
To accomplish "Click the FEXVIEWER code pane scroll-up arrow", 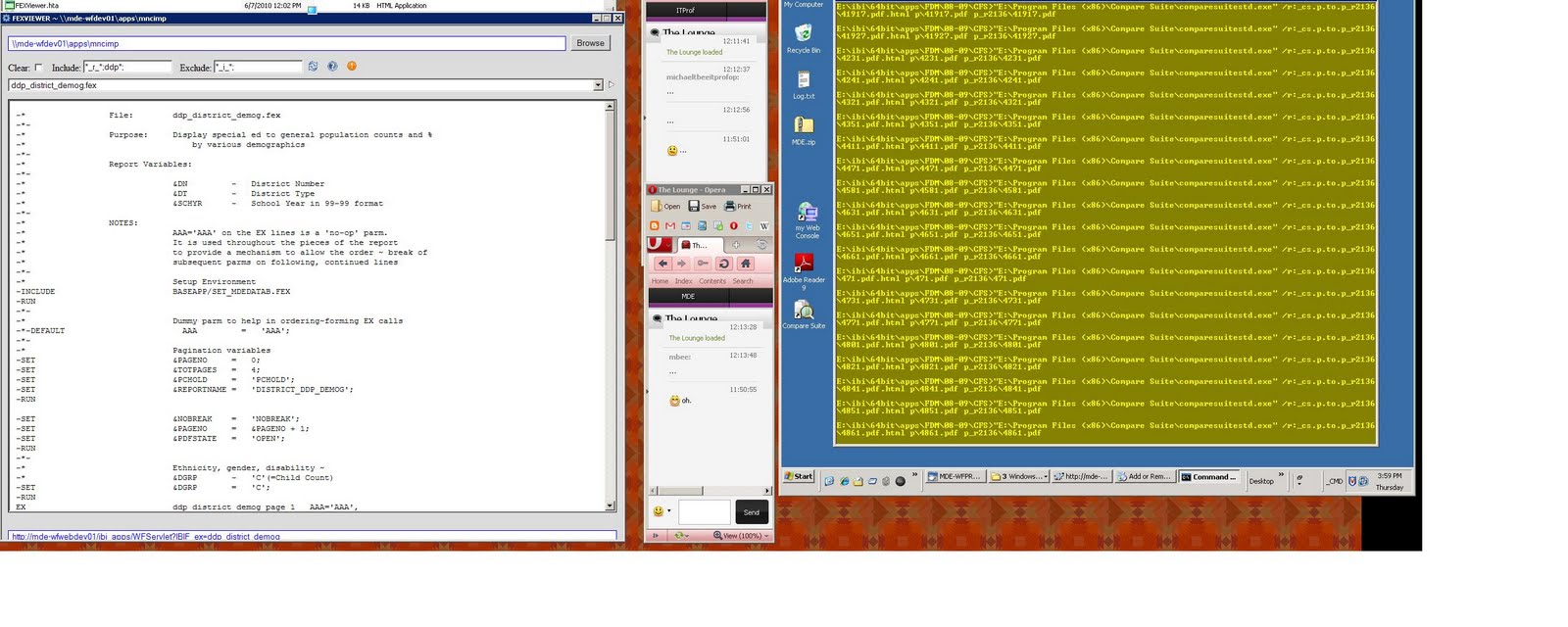I will pyautogui.click(x=611, y=106).
